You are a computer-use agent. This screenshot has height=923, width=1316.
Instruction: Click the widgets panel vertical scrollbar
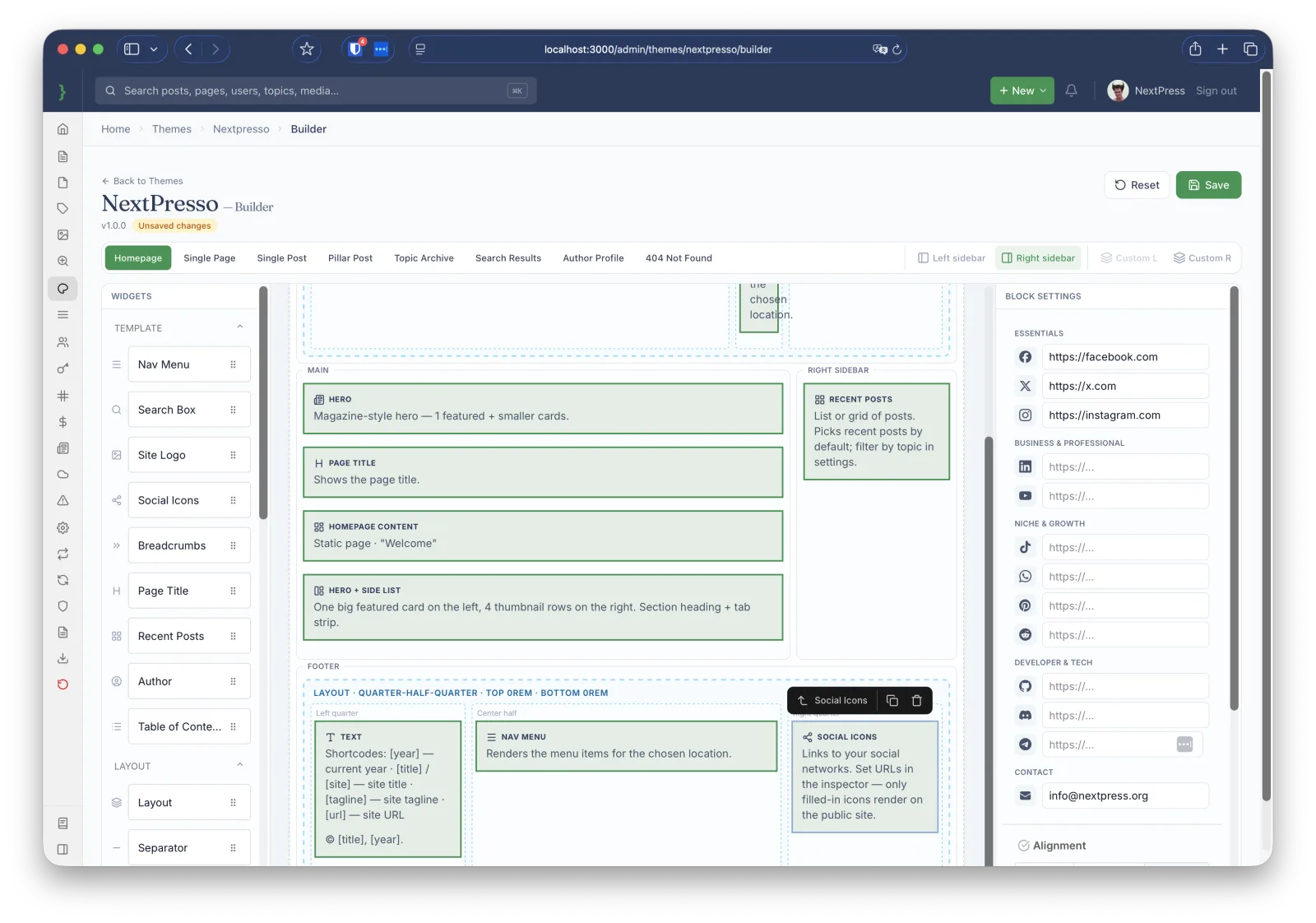(263, 403)
